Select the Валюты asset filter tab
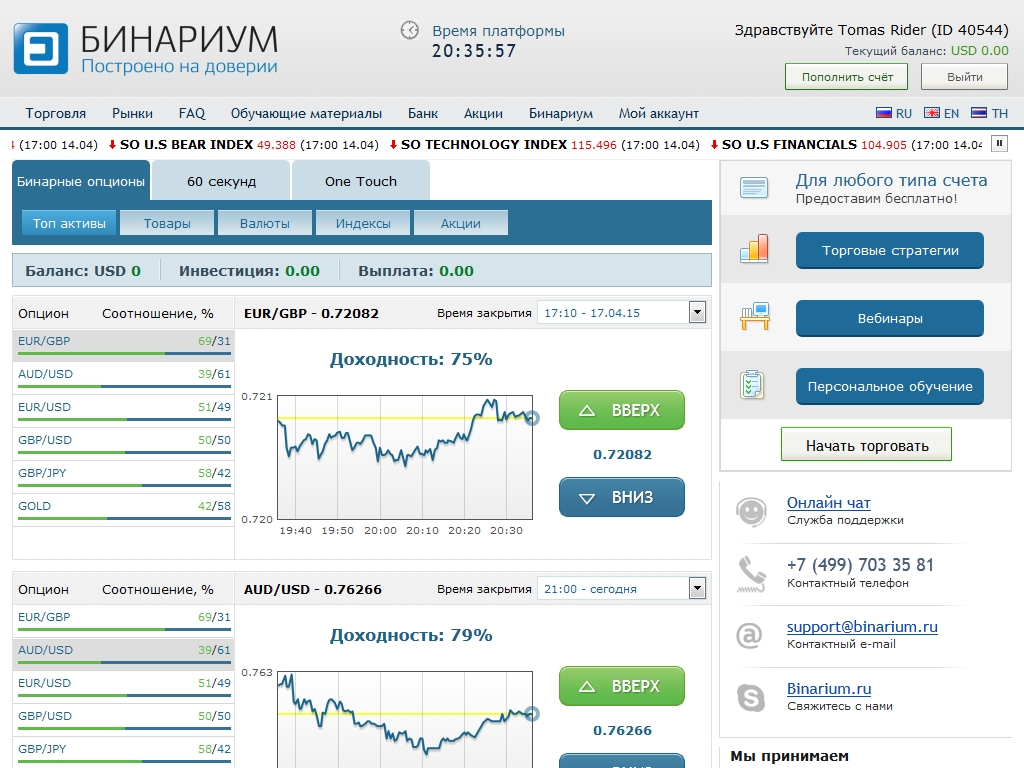Image resolution: width=1024 pixels, height=768 pixels. (x=265, y=223)
